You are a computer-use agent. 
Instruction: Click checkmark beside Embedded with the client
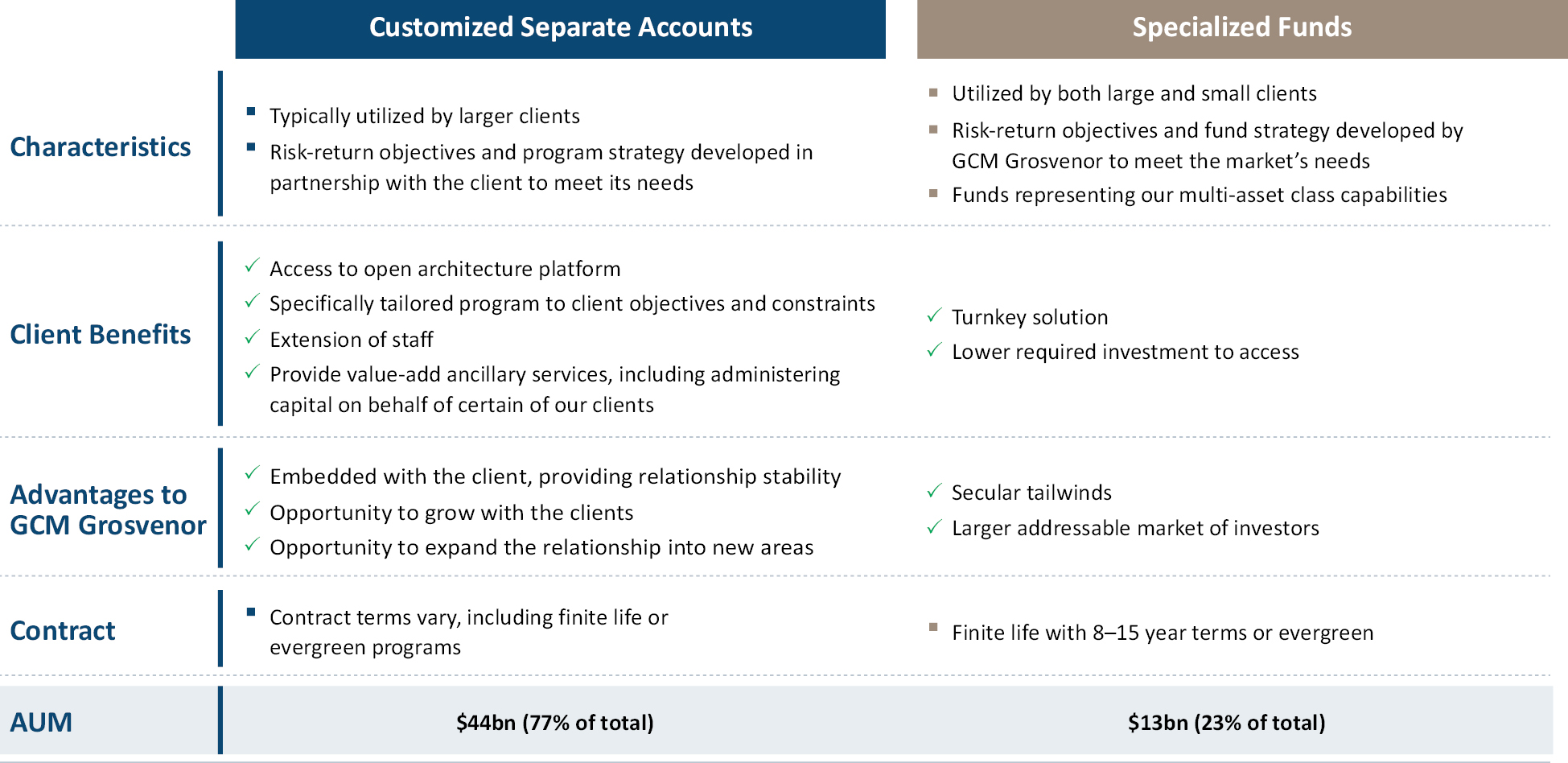click(x=252, y=473)
